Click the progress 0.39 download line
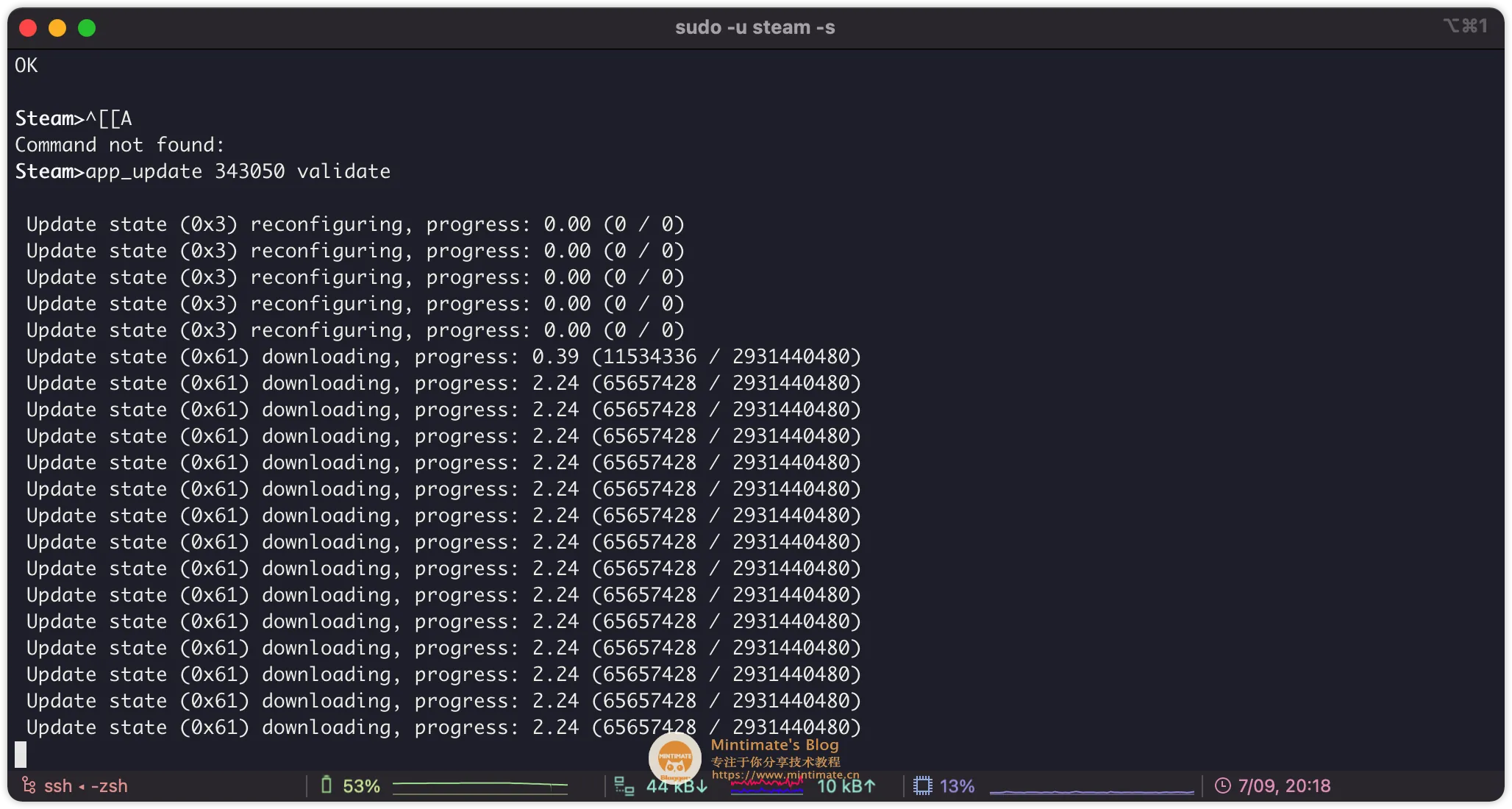The image size is (1512, 809). click(x=443, y=357)
